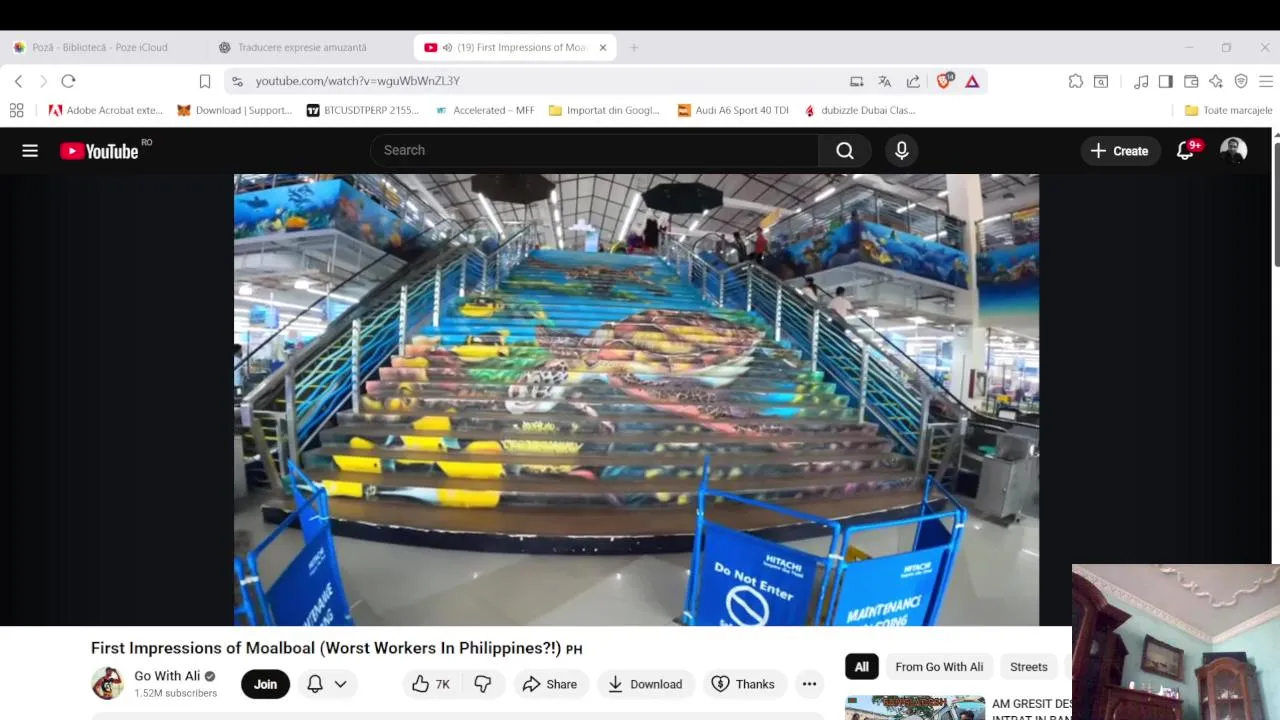
Task: Open Toate marcajele bookmarks folder
Action: click(x=1228, y=110)
